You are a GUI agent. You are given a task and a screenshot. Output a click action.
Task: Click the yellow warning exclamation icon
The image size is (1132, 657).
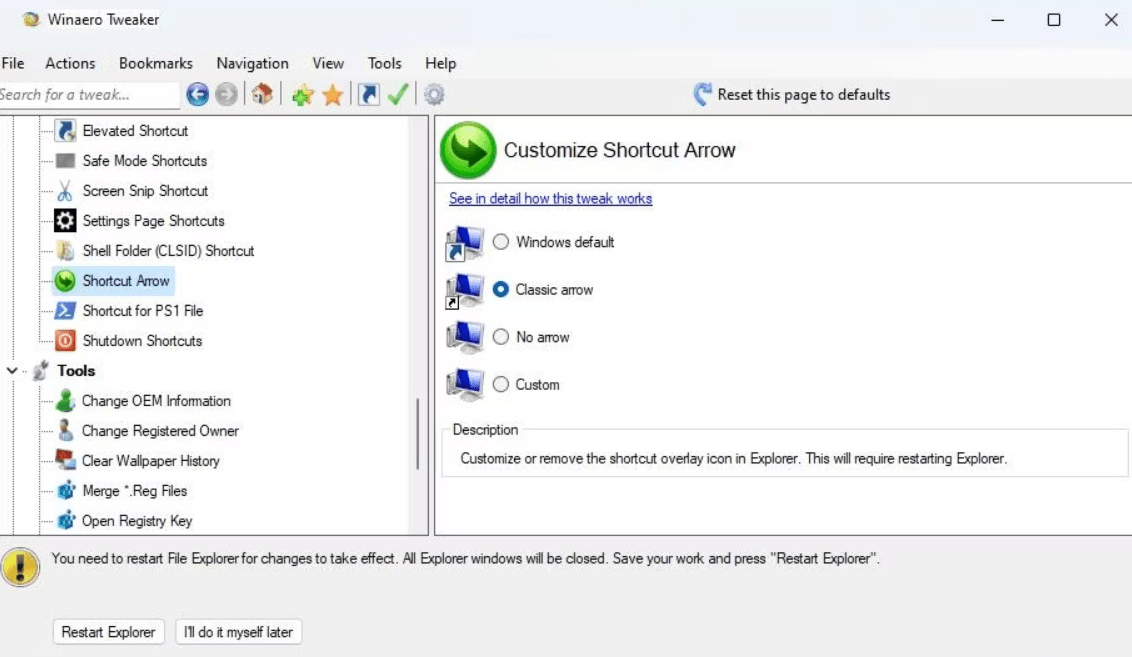(20, 567)
